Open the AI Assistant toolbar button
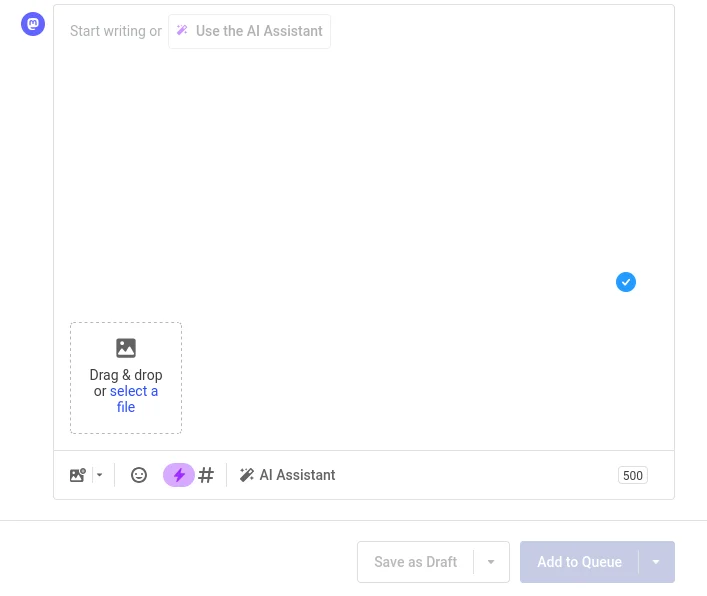This screenshot has height=596, width=707. pos(287,475)
